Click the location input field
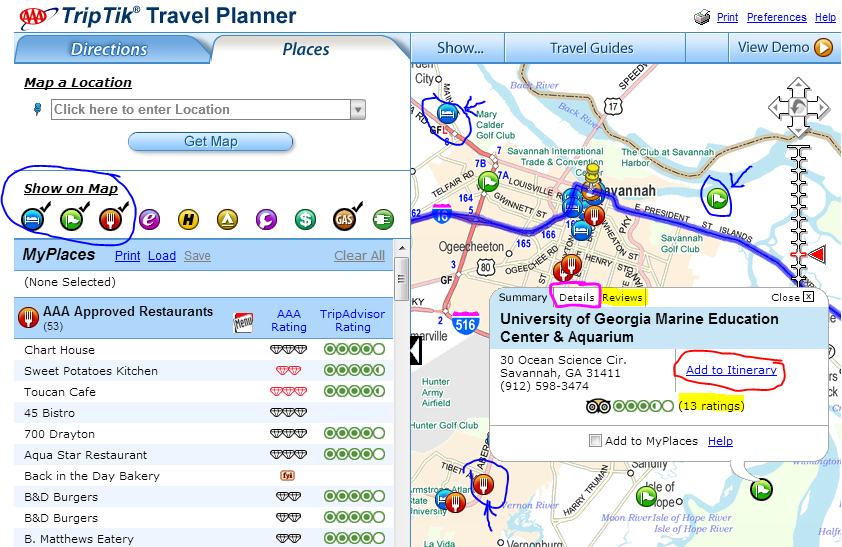 point(201,110)
